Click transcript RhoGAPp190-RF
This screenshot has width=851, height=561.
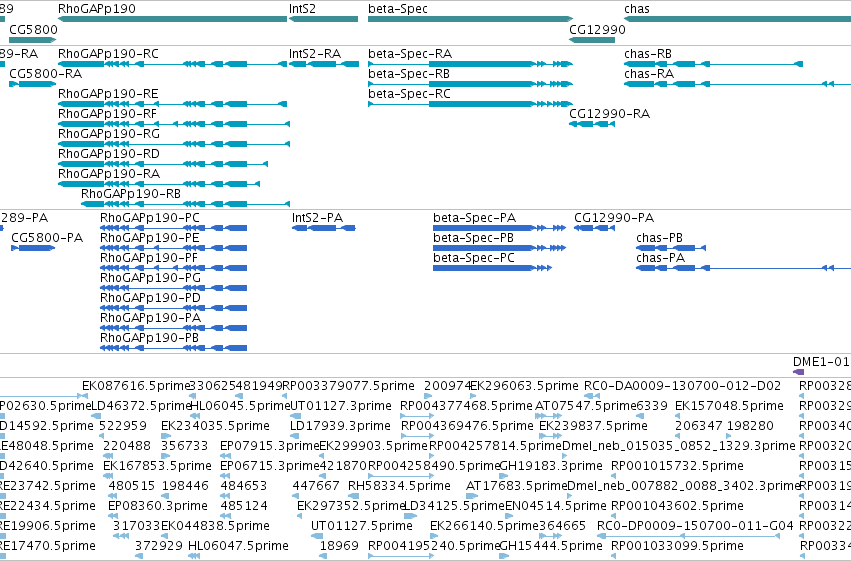tap(174, 124)
